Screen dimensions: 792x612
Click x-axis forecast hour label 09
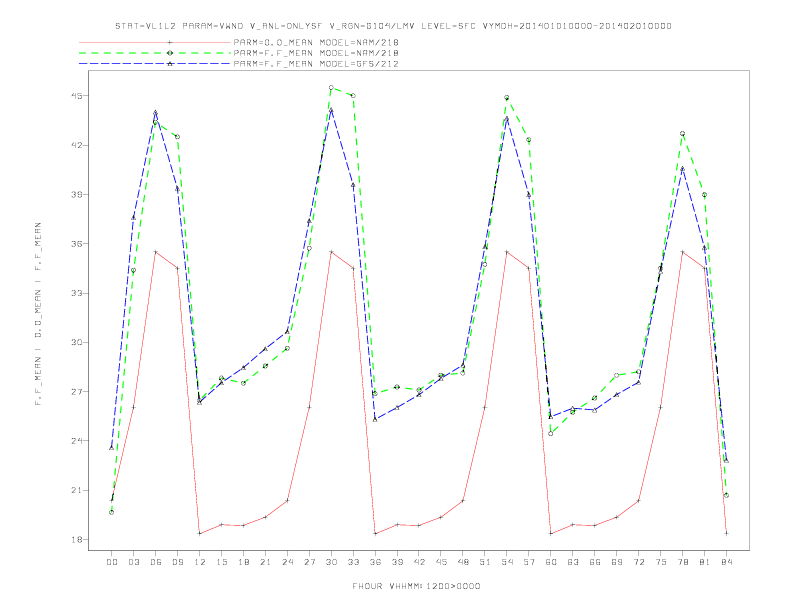[x=177, y=562]
